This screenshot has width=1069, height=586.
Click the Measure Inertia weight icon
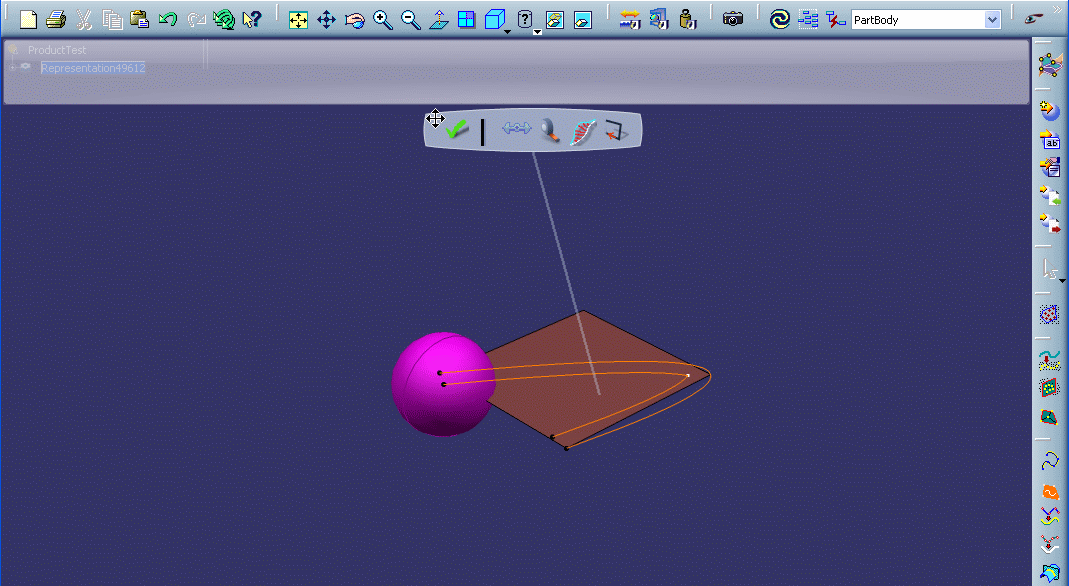[x=686, y=19]
